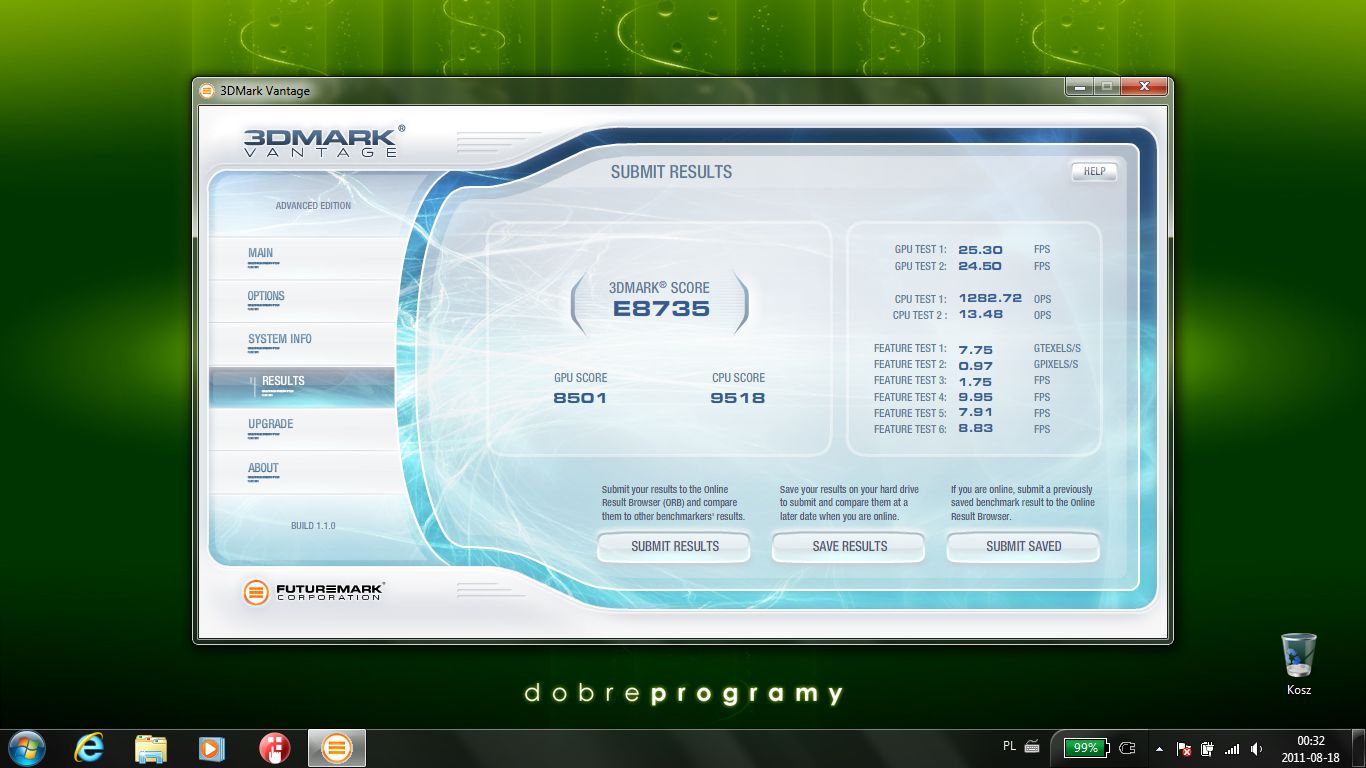Click the SAVE RESULTS button
Image resolution: width=1366 pixels, height=768 pixels.
pos(849,546)
